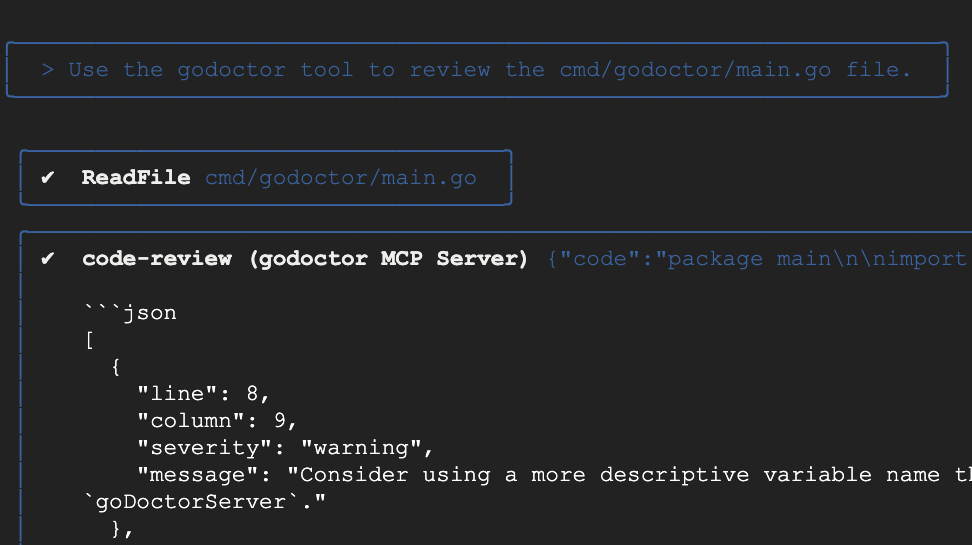The height and width of the screenshot is (545, 972).
Task: Click the checkmark beside code-review
Action: click(47, 259)
